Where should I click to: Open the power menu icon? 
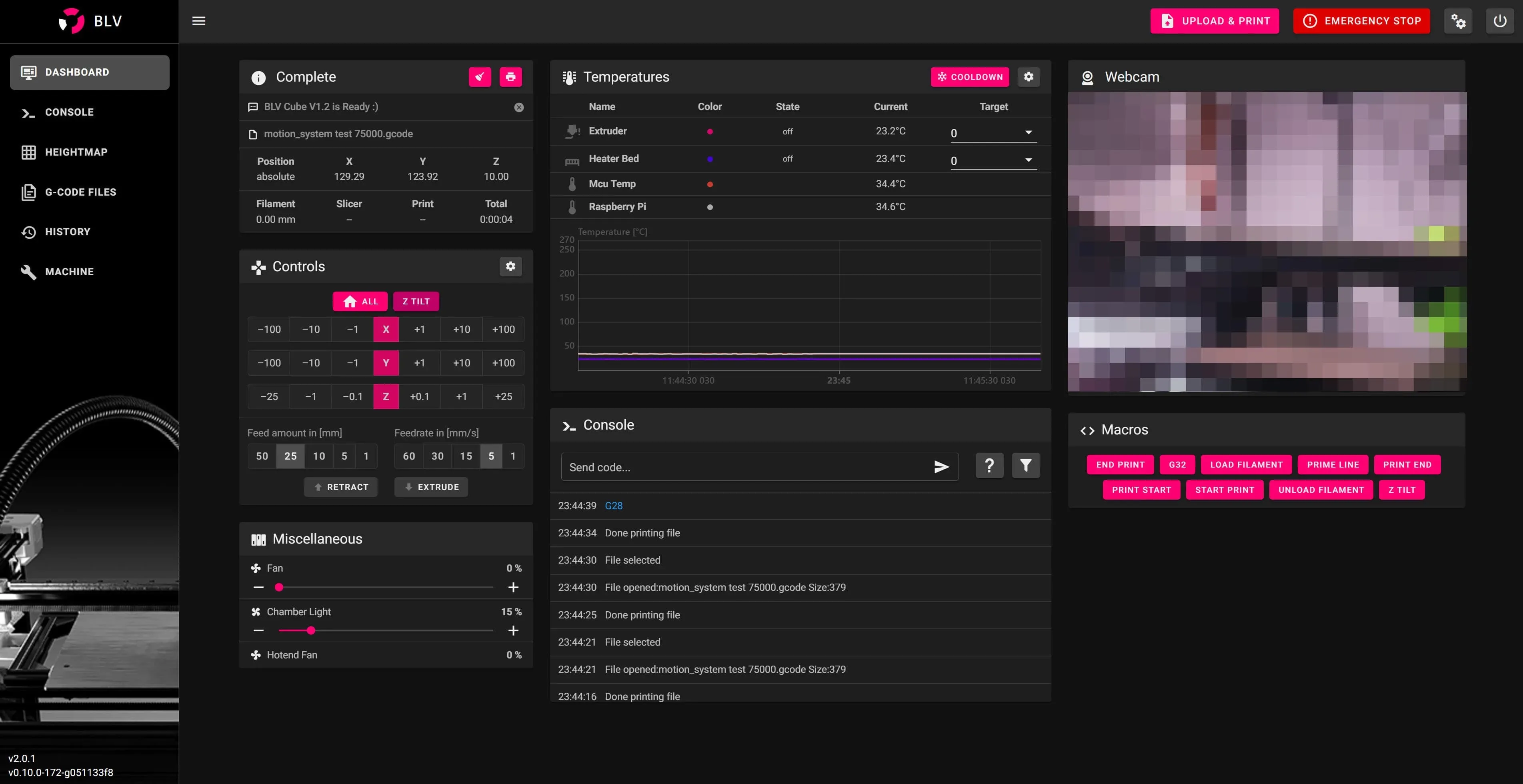pos(1500,21)
